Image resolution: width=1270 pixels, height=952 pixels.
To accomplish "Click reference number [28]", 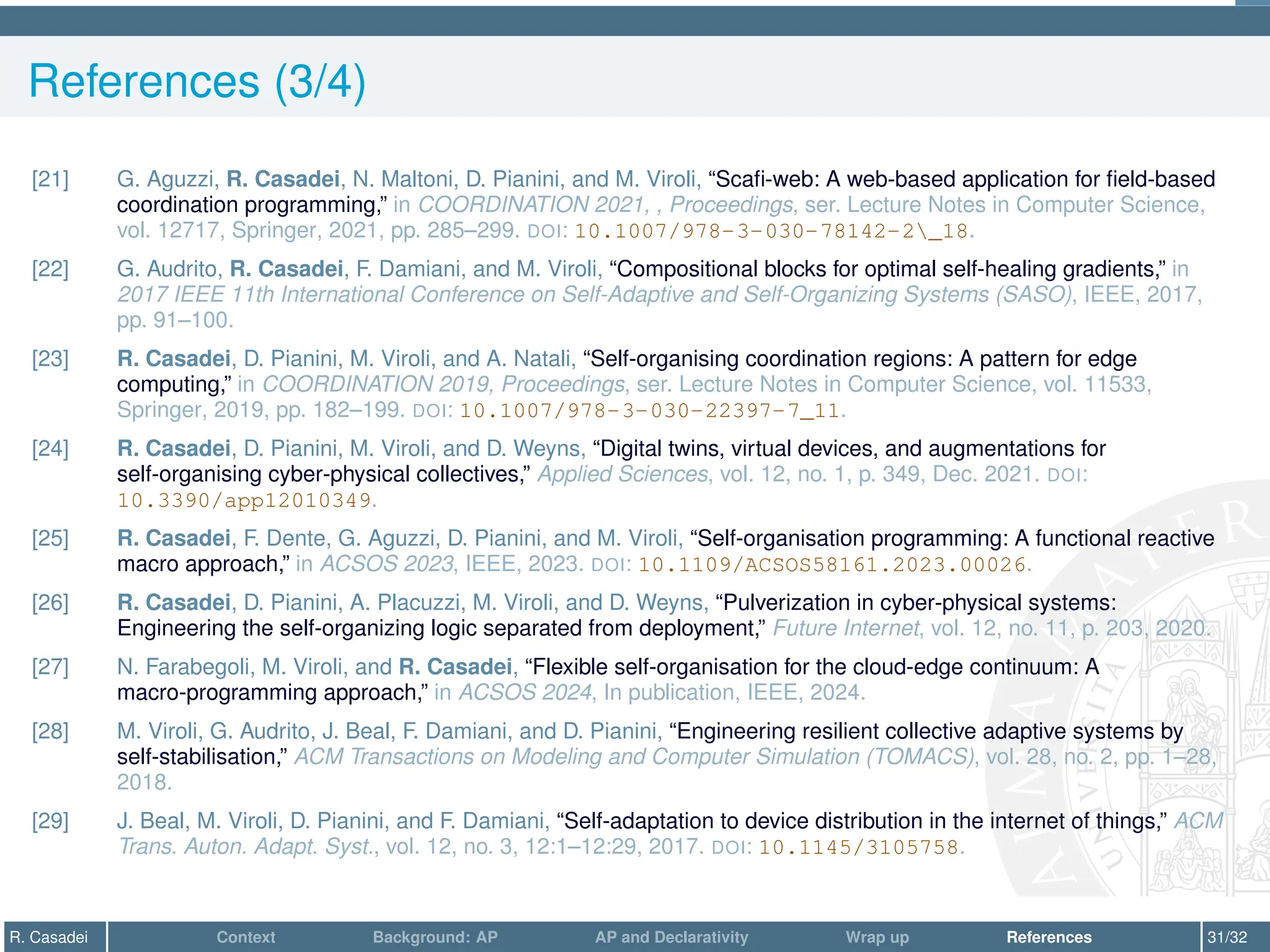I will [x=50, y=731].
